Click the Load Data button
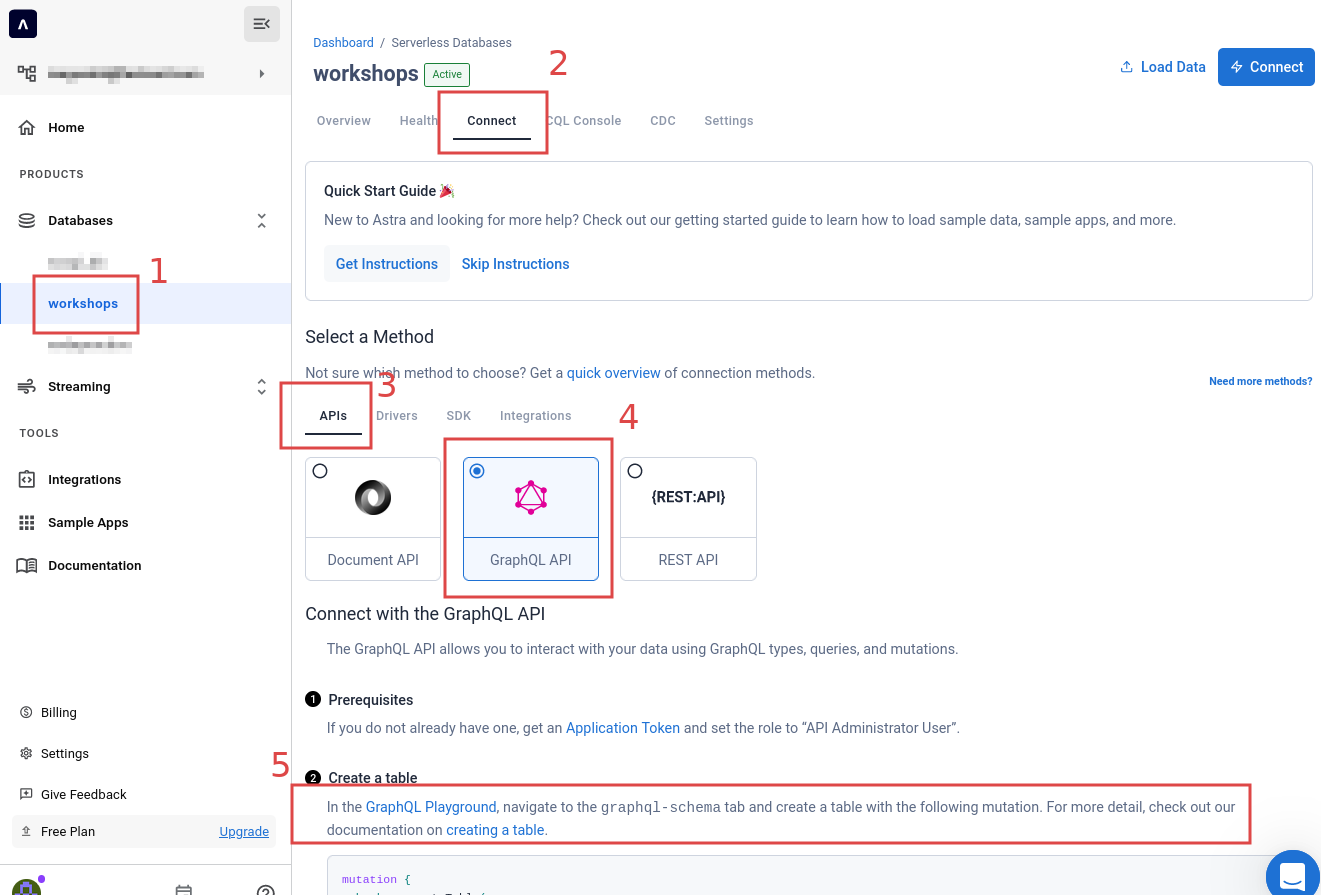The image size is (1321, 895). [1162, 67]
